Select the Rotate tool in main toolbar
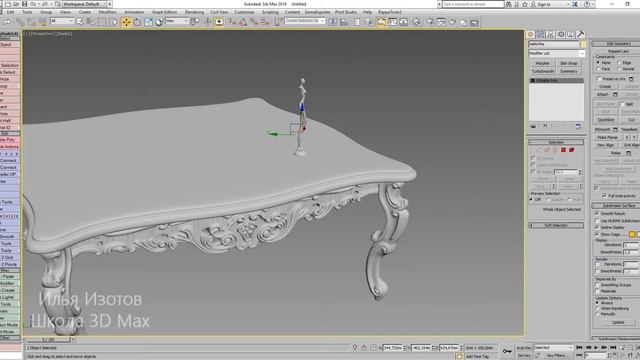The width and height of the screenshot is (640, 360). 138,22
